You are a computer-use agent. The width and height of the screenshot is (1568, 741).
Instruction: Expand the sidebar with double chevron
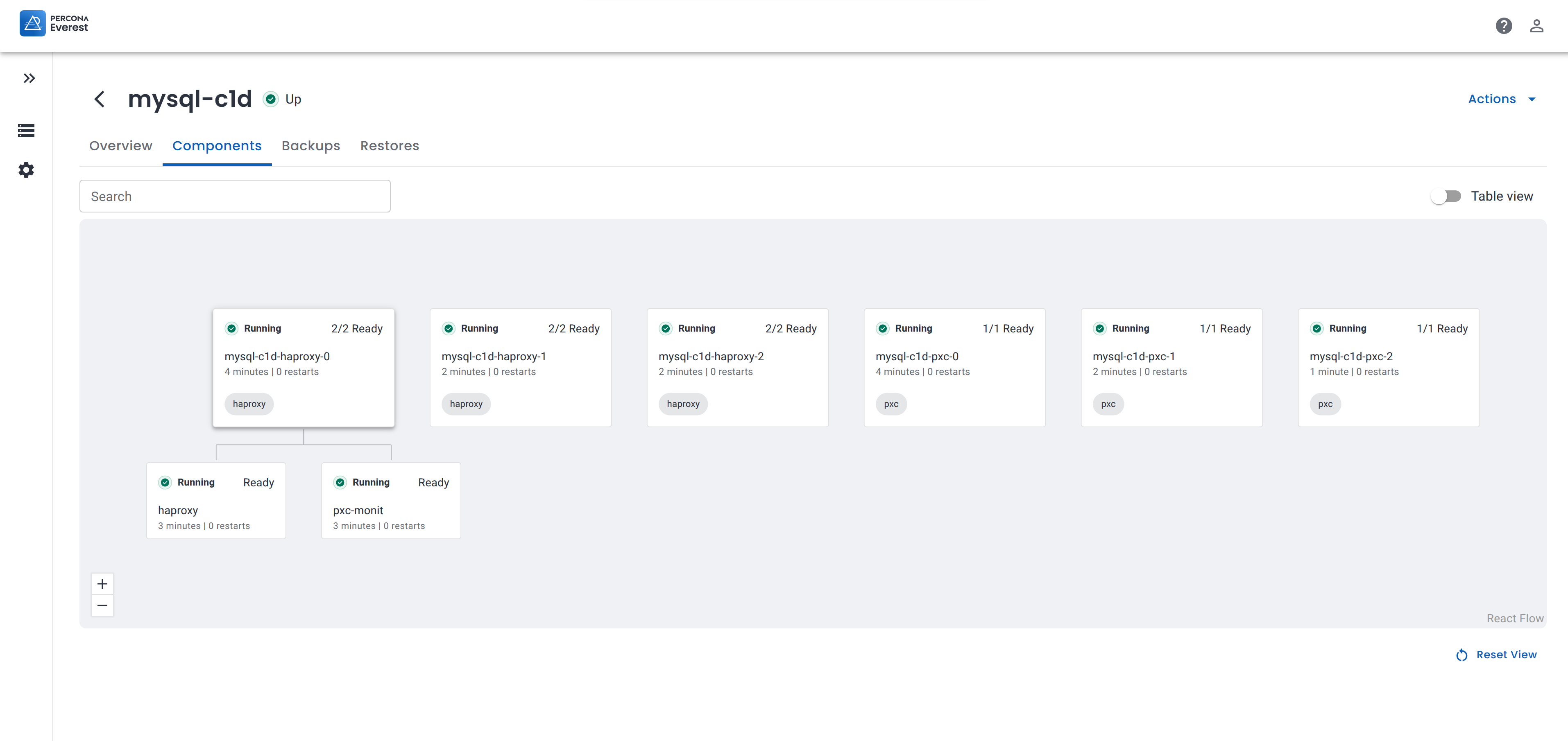(29, 79)
